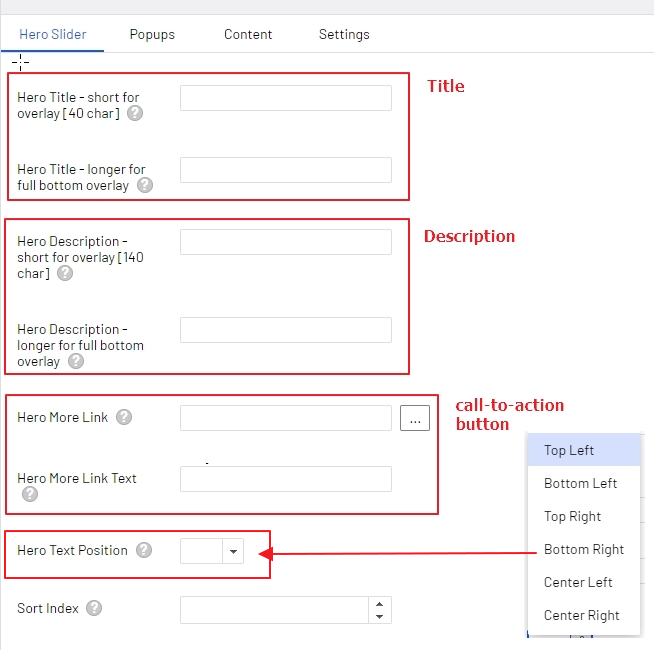Click help icon next to Sort Index
This screenshot has width=654, height=650.
click(95, 608)
